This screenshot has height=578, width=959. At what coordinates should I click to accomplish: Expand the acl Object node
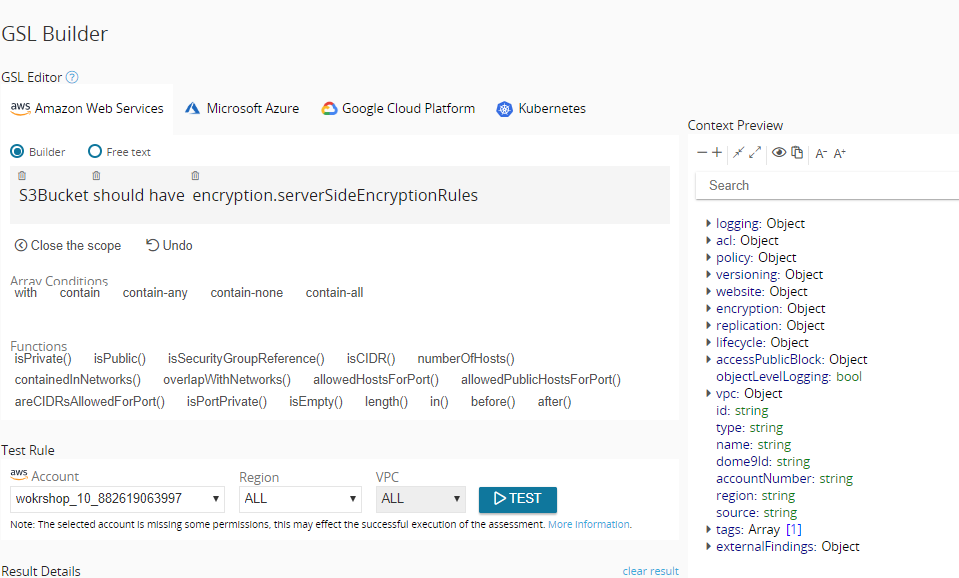pyautogui.click(x=708, y=240)
